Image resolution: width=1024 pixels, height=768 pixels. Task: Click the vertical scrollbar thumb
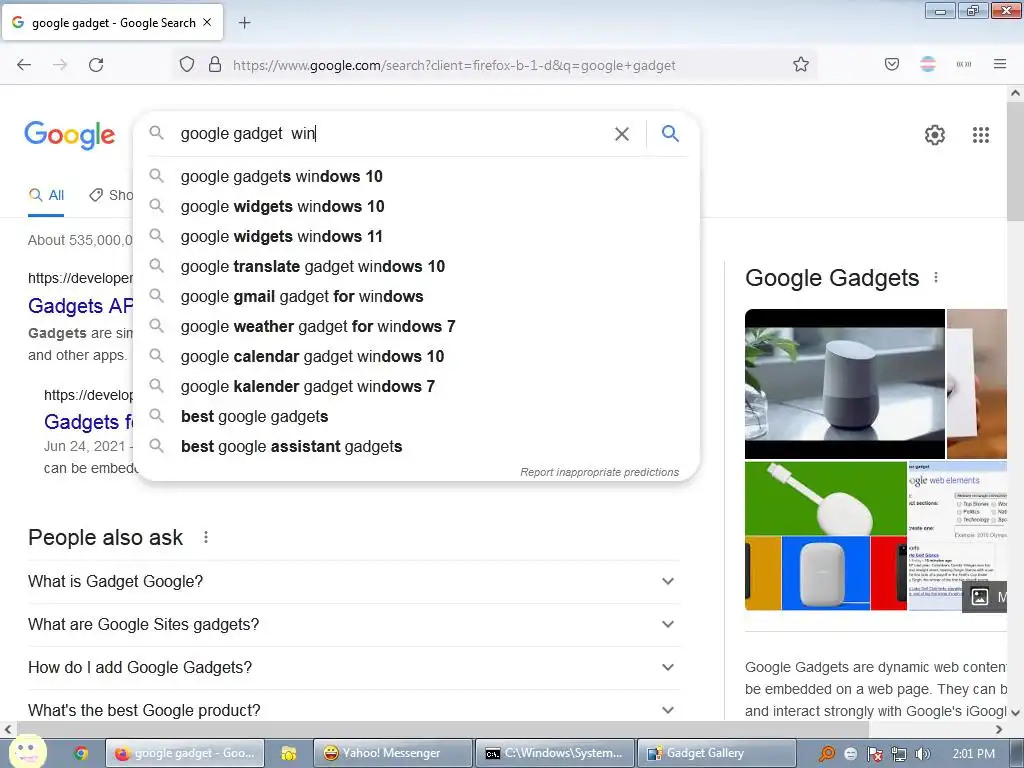pos(1015,163)
